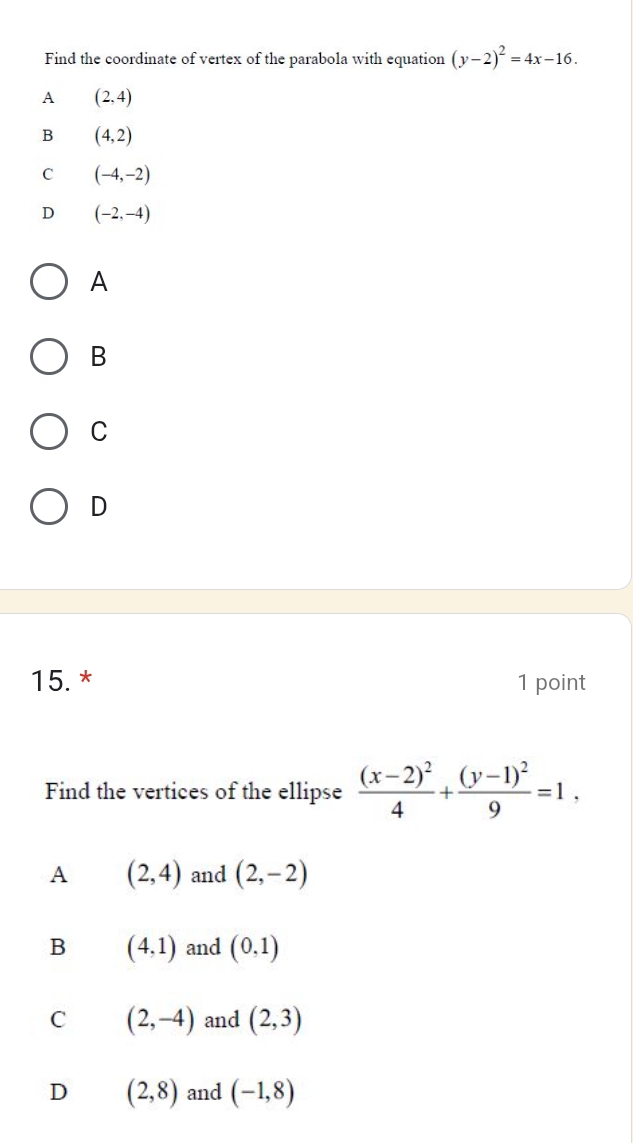The width and height of the screenshot is (633, 1143).
Task: Click the vertical scrollbar on the right edge
Action: point(628,300)
